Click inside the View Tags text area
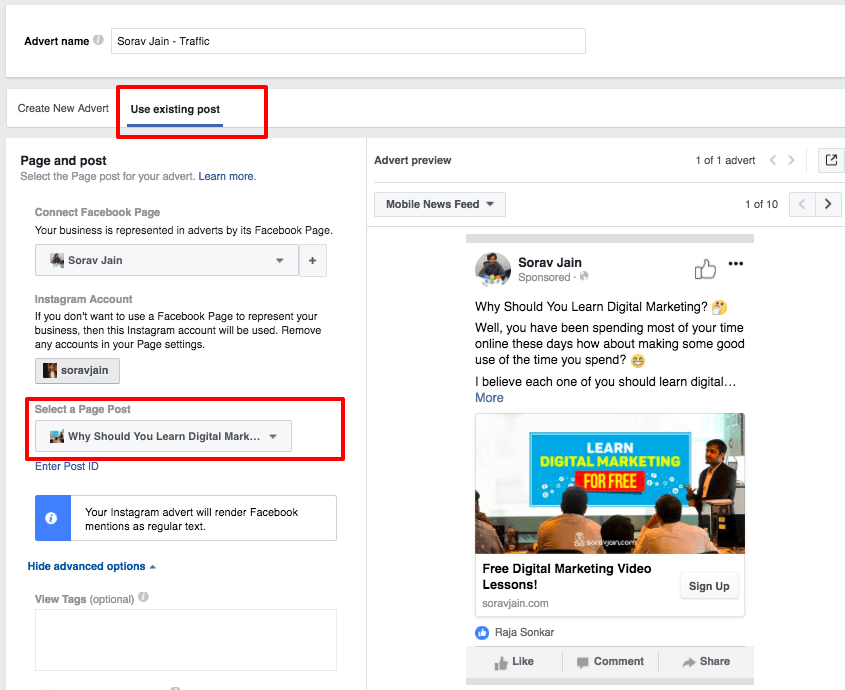Screen dimensions: 845x690 click(x=186, y=640)
